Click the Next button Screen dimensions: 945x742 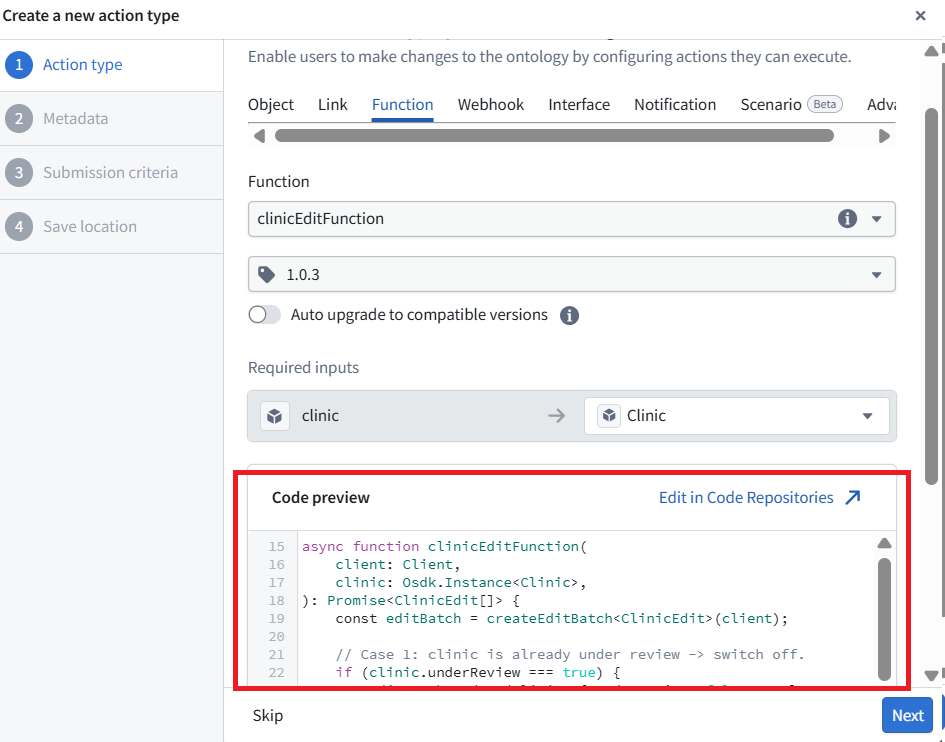click(x=908, y=715)
